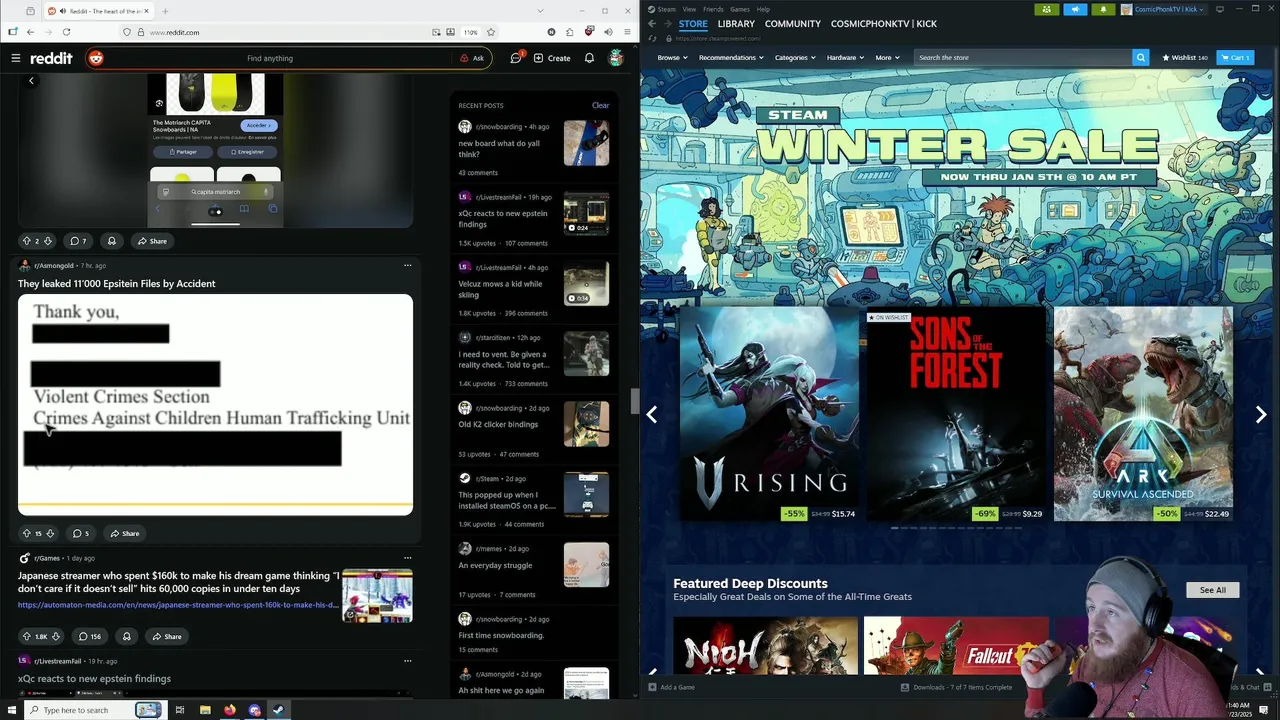Open 156 comments on Japanese streamer post
The width and height of the screenshot is (1280, 720).
coord(90,636)
